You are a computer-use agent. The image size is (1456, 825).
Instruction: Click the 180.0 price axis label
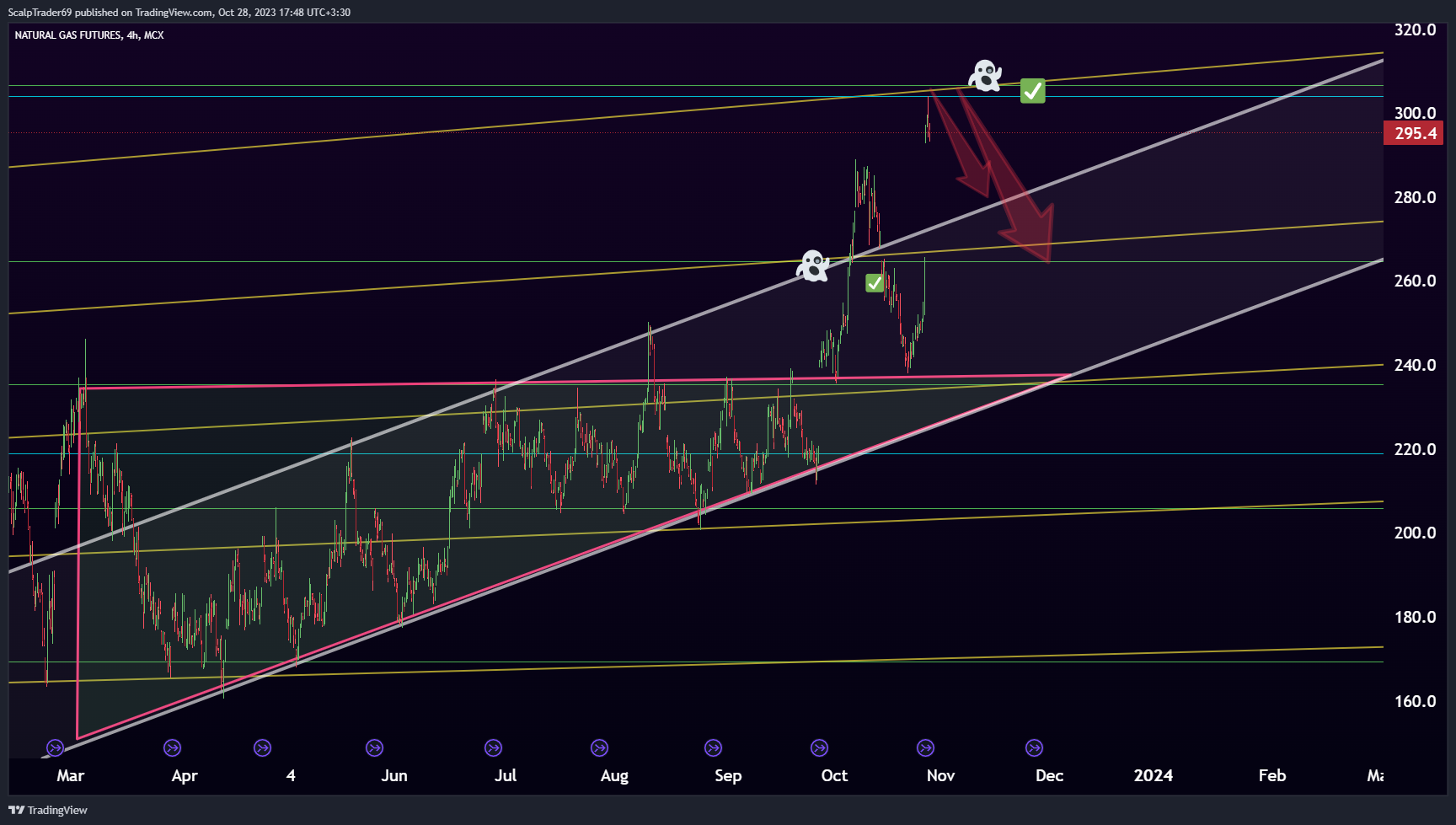[x=1415, y=617]
